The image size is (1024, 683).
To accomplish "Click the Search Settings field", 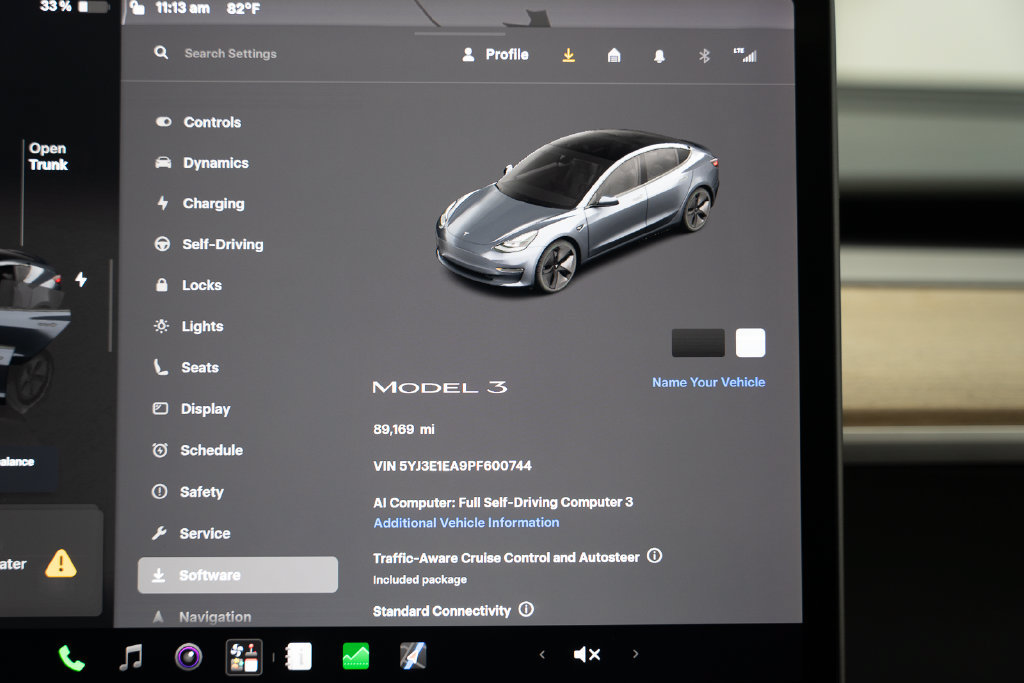I will pyautogui.click(x=231, y=54).
